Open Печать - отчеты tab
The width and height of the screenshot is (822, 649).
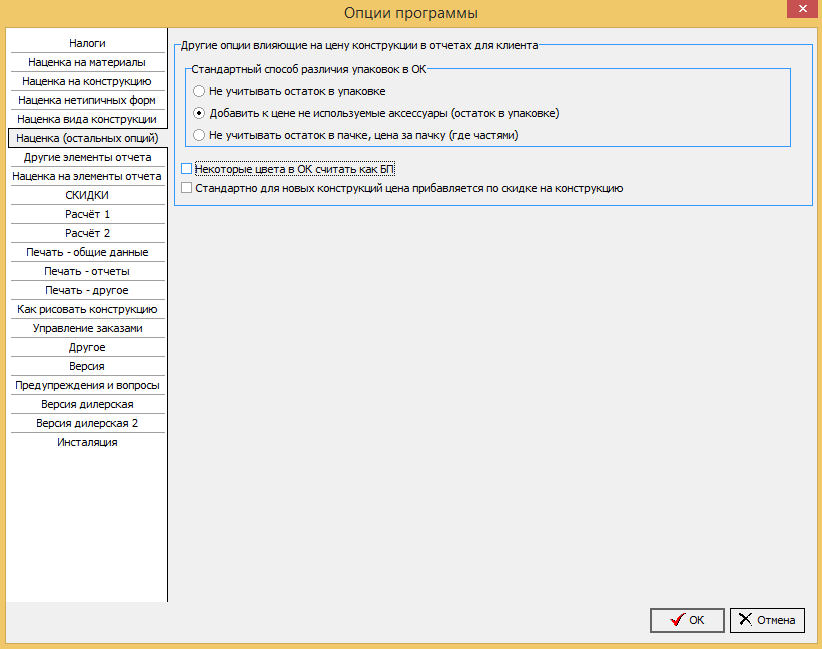pos(87,271)
